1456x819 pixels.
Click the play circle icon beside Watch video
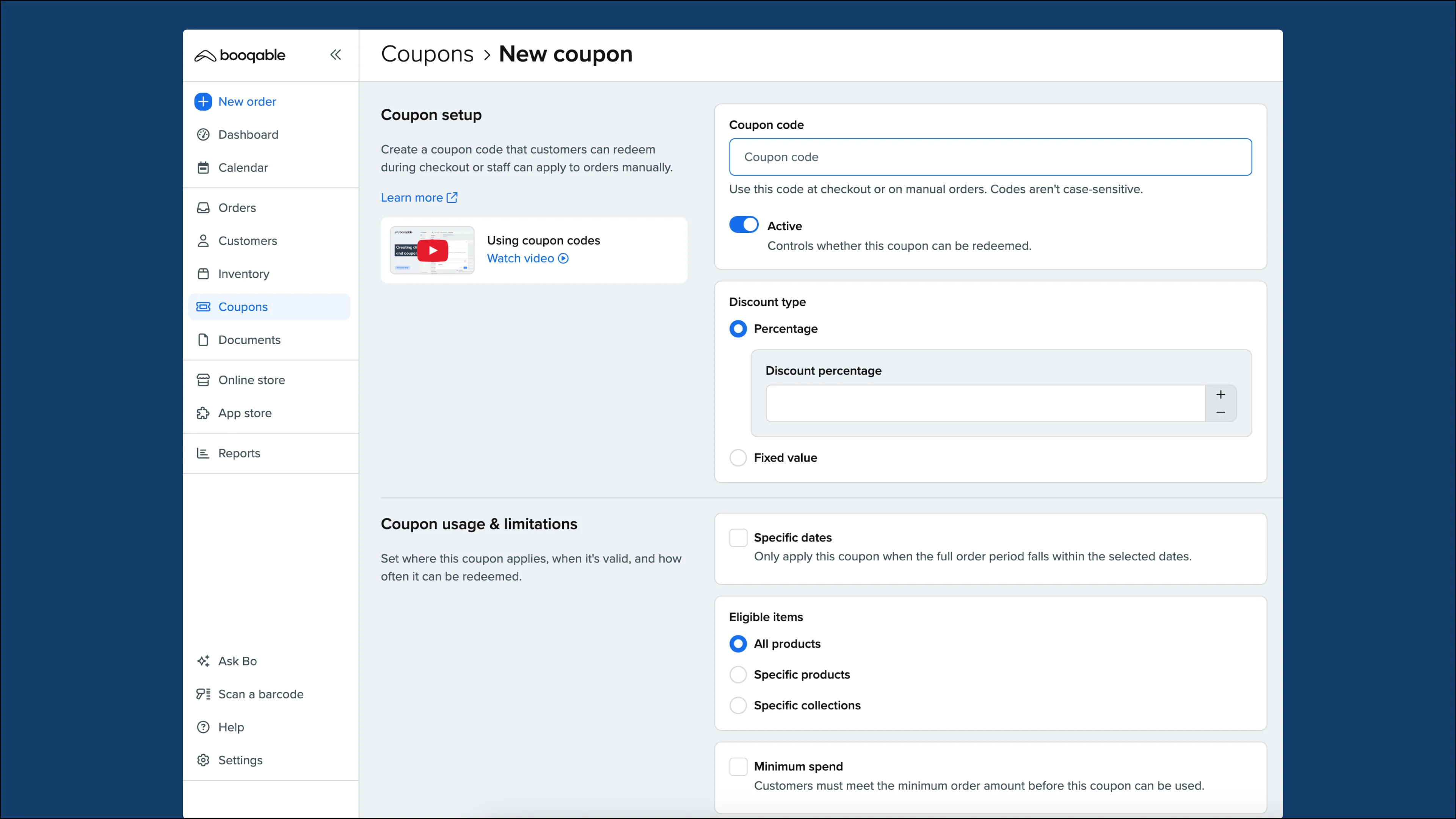pos(563,258)
